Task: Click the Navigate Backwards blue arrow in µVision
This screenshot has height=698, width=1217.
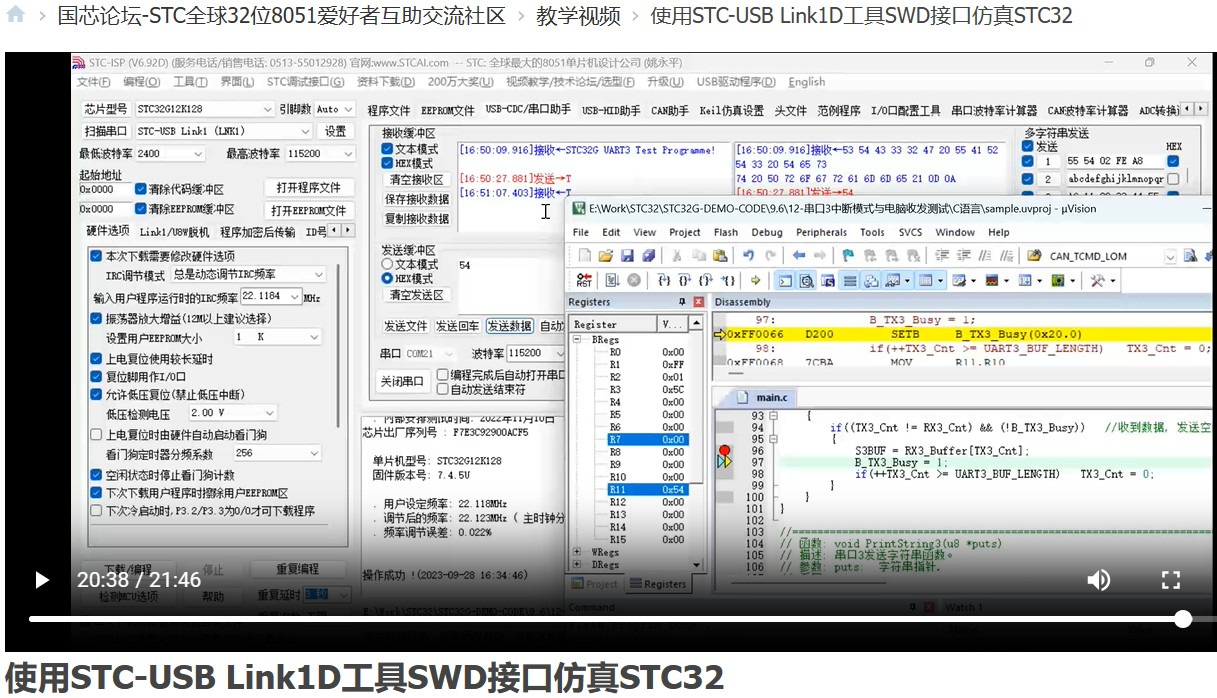Action: (800, 256)
